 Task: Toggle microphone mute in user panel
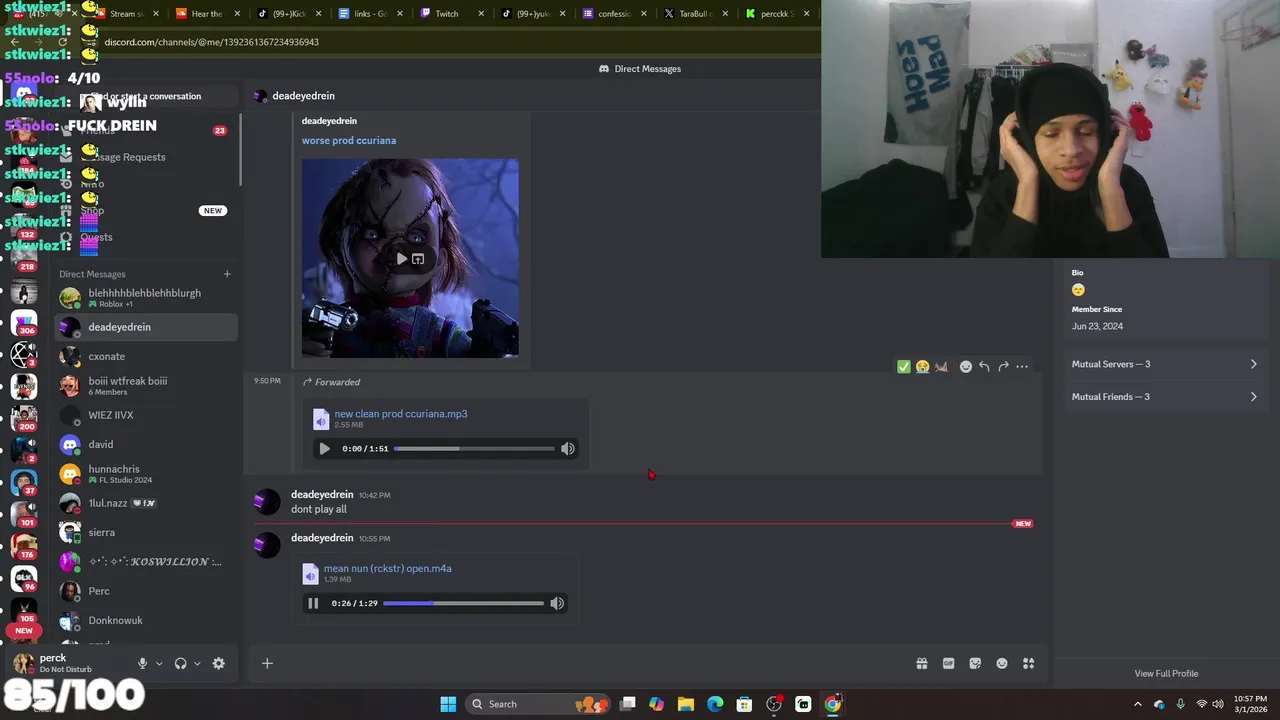[142, 663]
